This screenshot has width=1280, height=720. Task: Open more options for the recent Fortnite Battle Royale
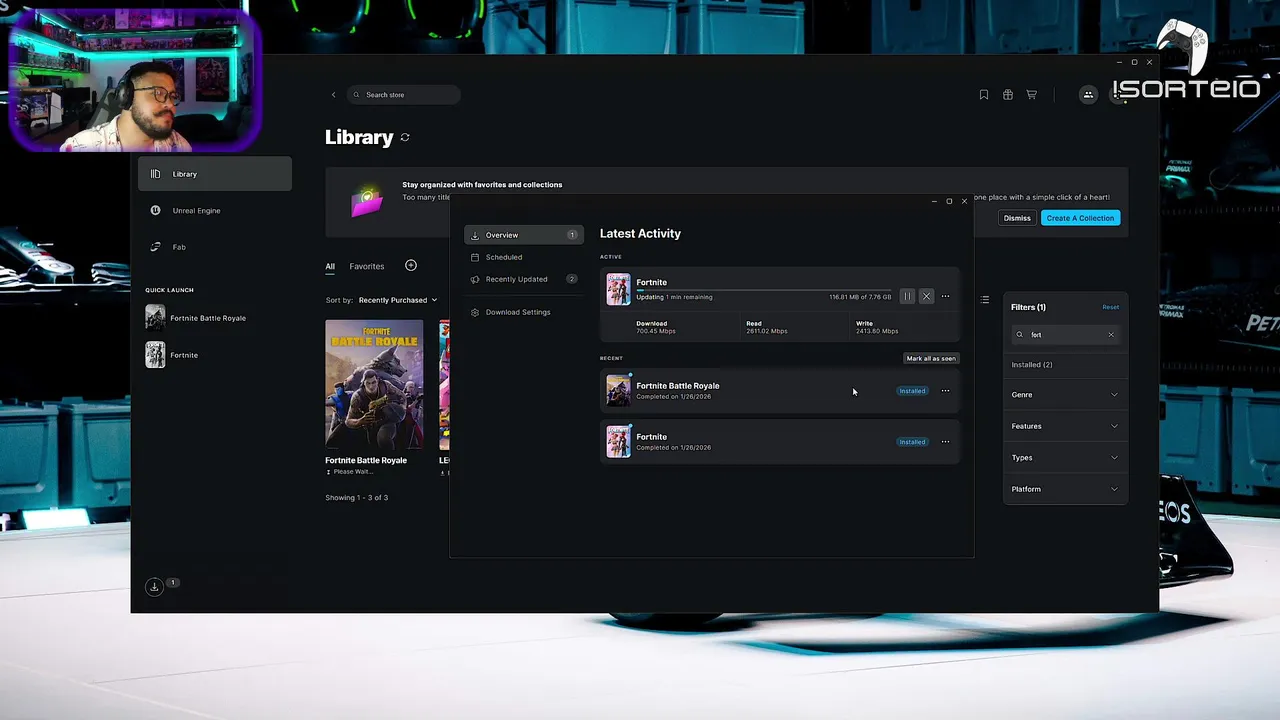(945, 391)
